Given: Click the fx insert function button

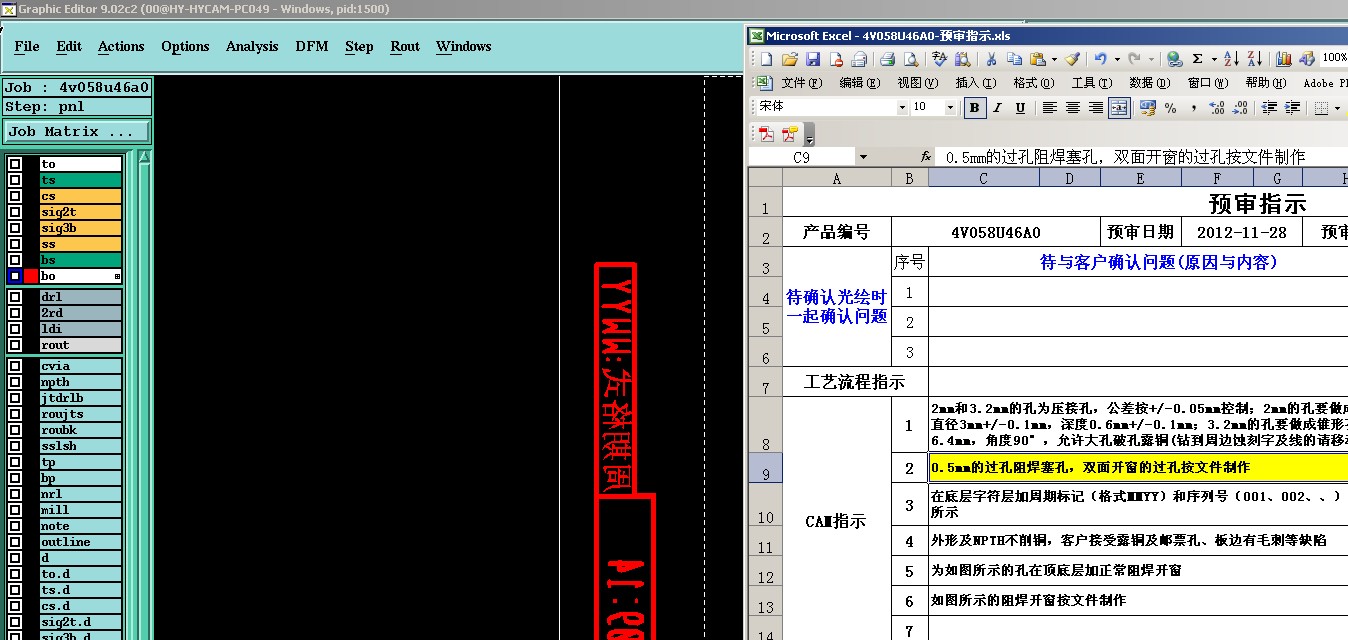Looking at the screenshot, I should coord(926,157).
